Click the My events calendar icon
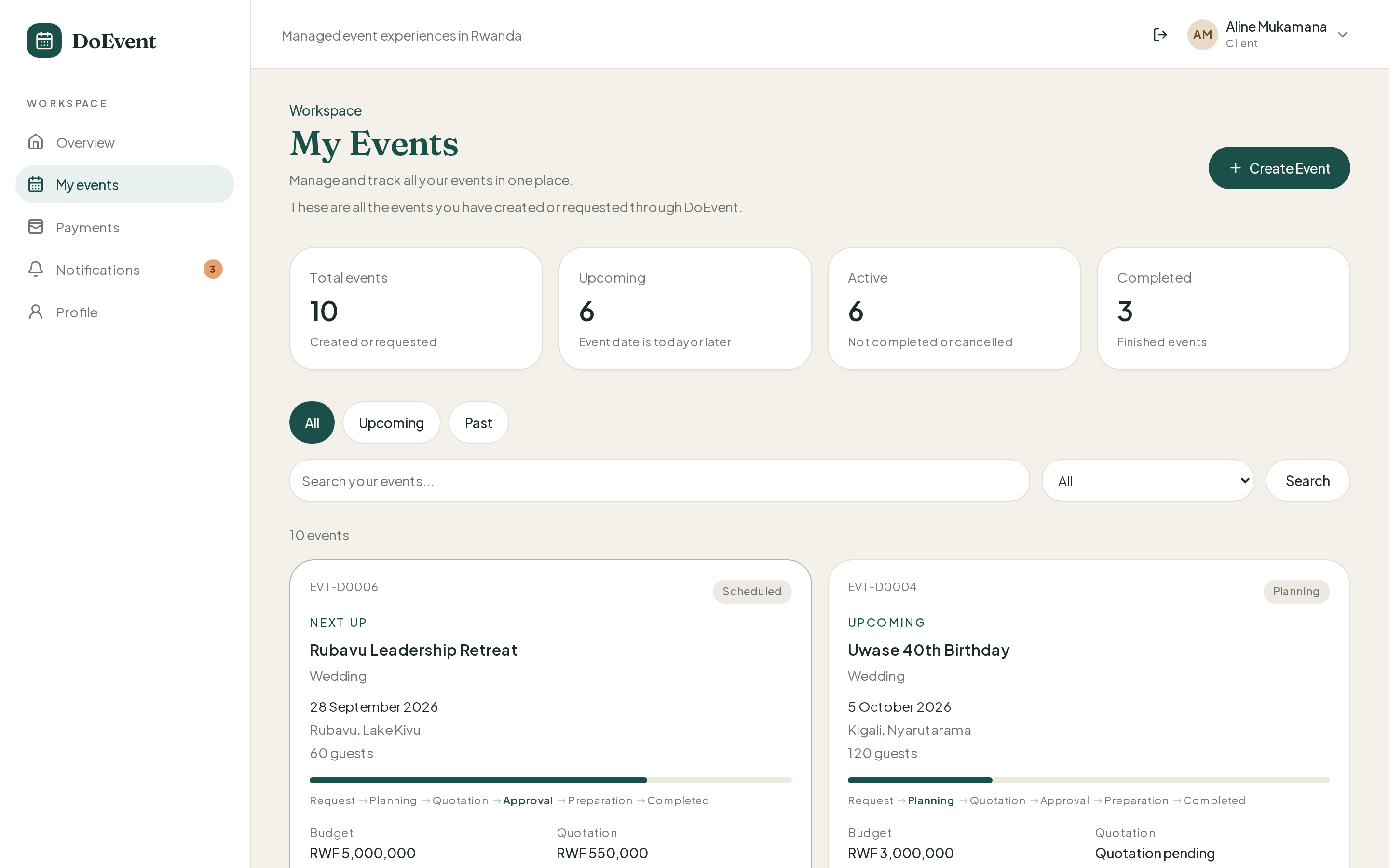This screenshot has width=1389, height=868. pyautogui.click(x=36, y=184)
